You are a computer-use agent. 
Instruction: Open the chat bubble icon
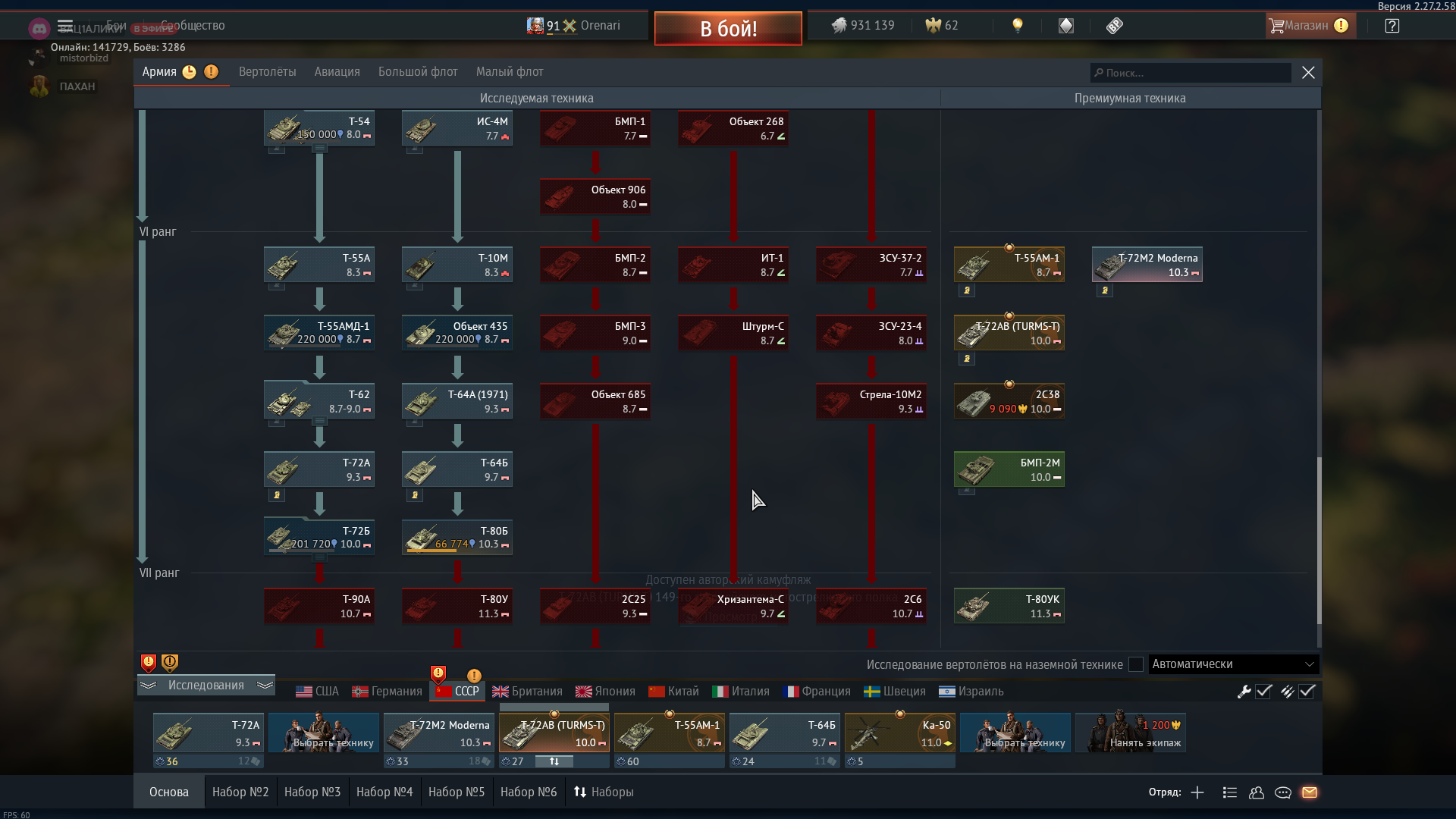coord(1283,792)
